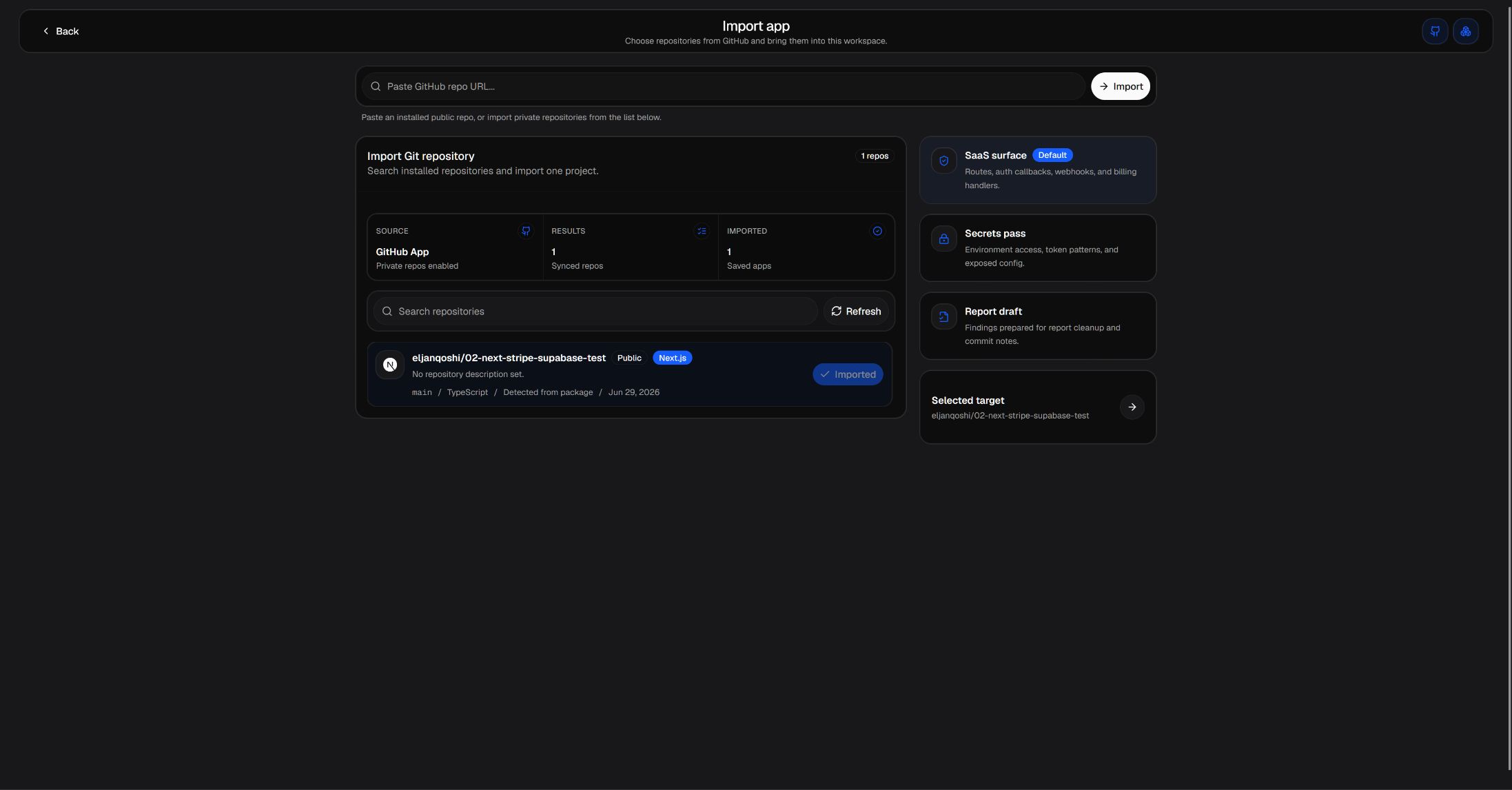Click the magnifier icon in URL field
Image resolution: width=1512 pixels, height=790 pixels.
[376, 86]
